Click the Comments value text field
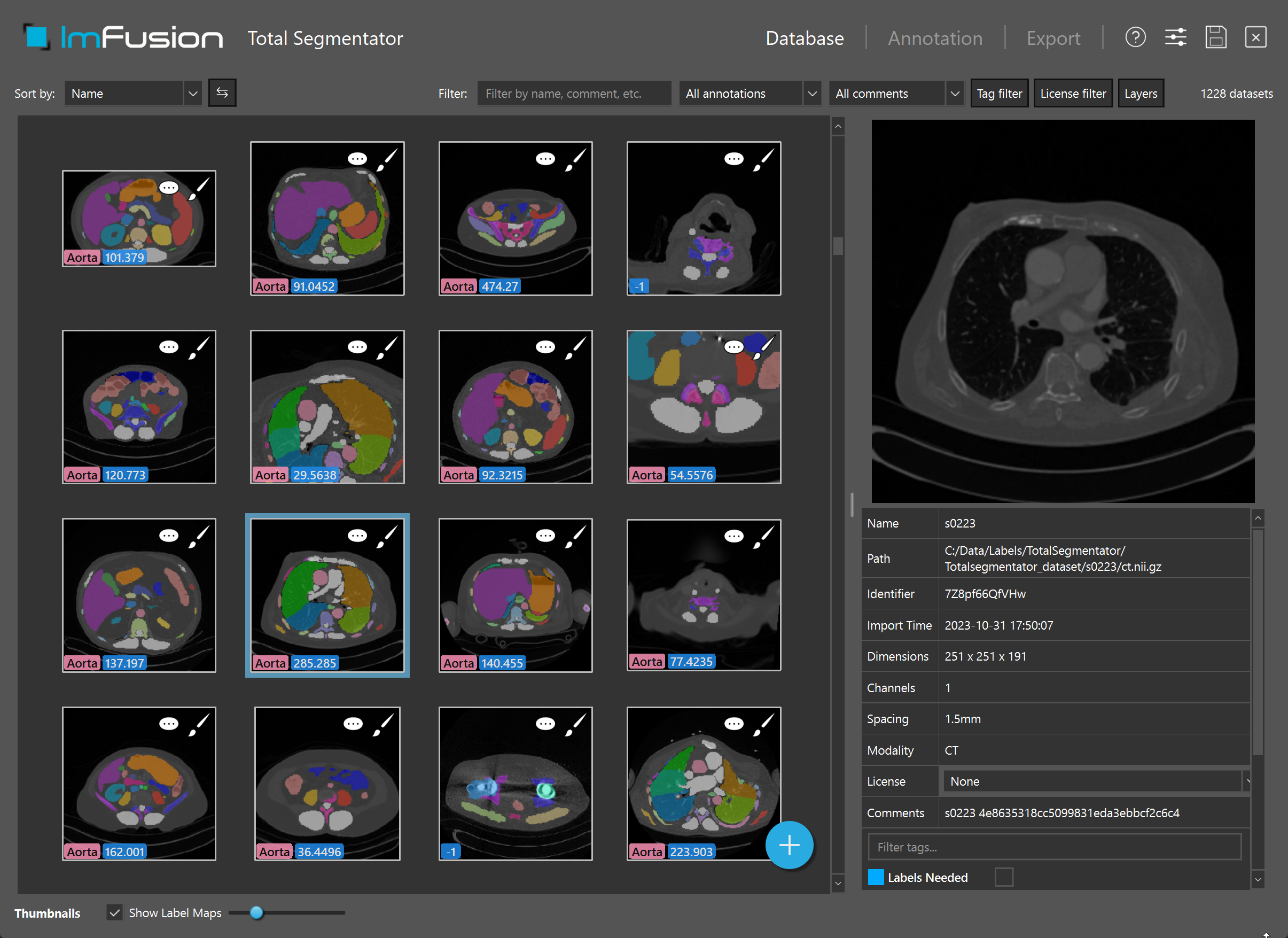This screenshot has height=938, width=1288. tap(1094, 812)
